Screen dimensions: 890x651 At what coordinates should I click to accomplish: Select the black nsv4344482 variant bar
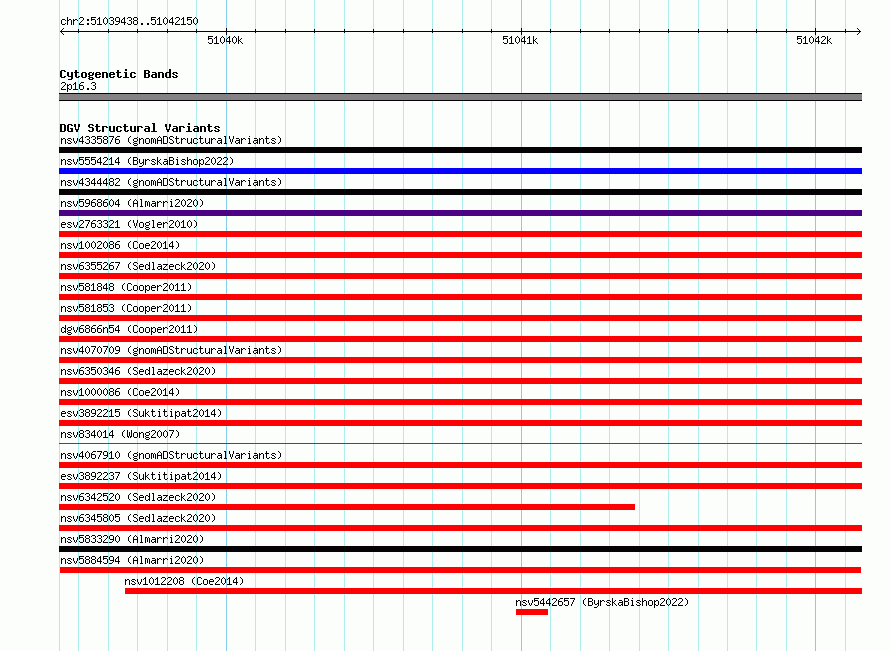[x=460, y=192]
